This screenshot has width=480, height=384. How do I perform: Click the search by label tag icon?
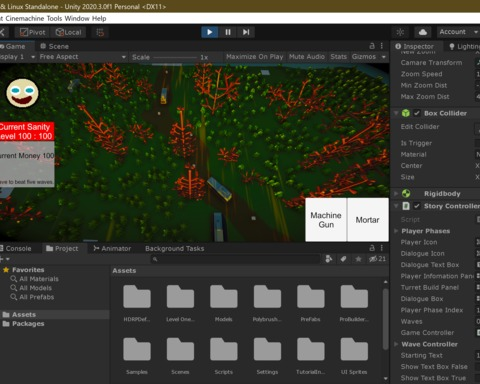coord(343,259)
